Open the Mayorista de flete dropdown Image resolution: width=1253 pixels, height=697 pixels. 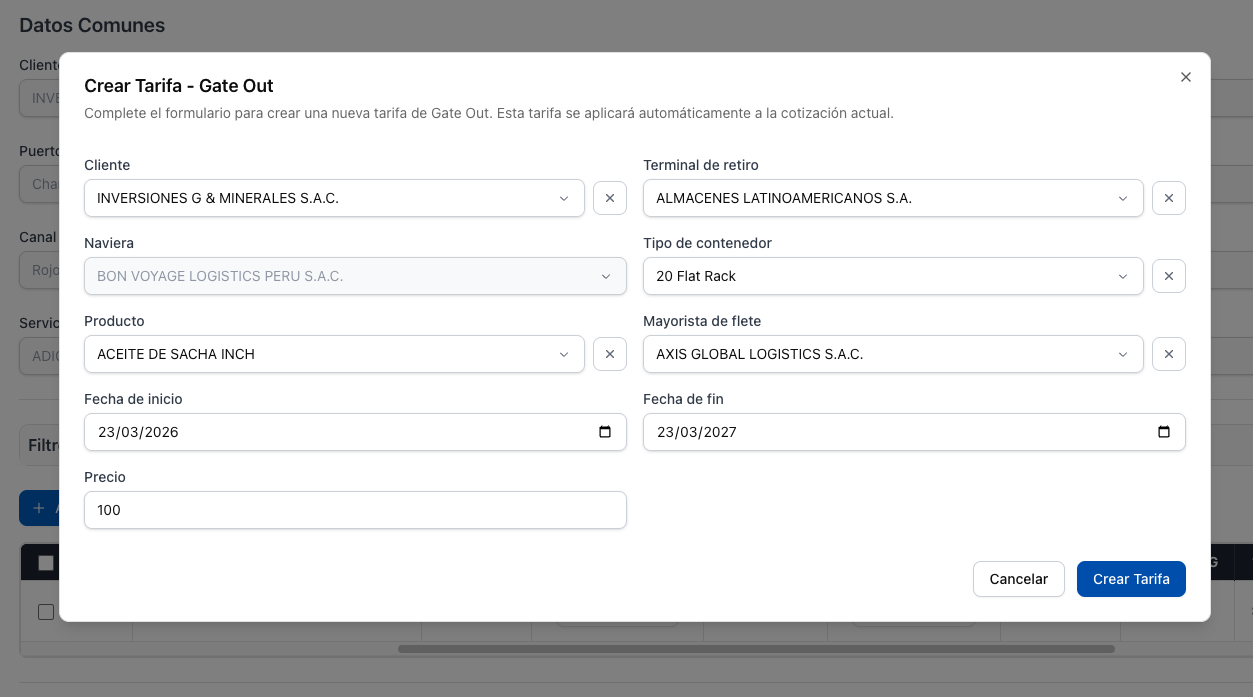(892, 354)
